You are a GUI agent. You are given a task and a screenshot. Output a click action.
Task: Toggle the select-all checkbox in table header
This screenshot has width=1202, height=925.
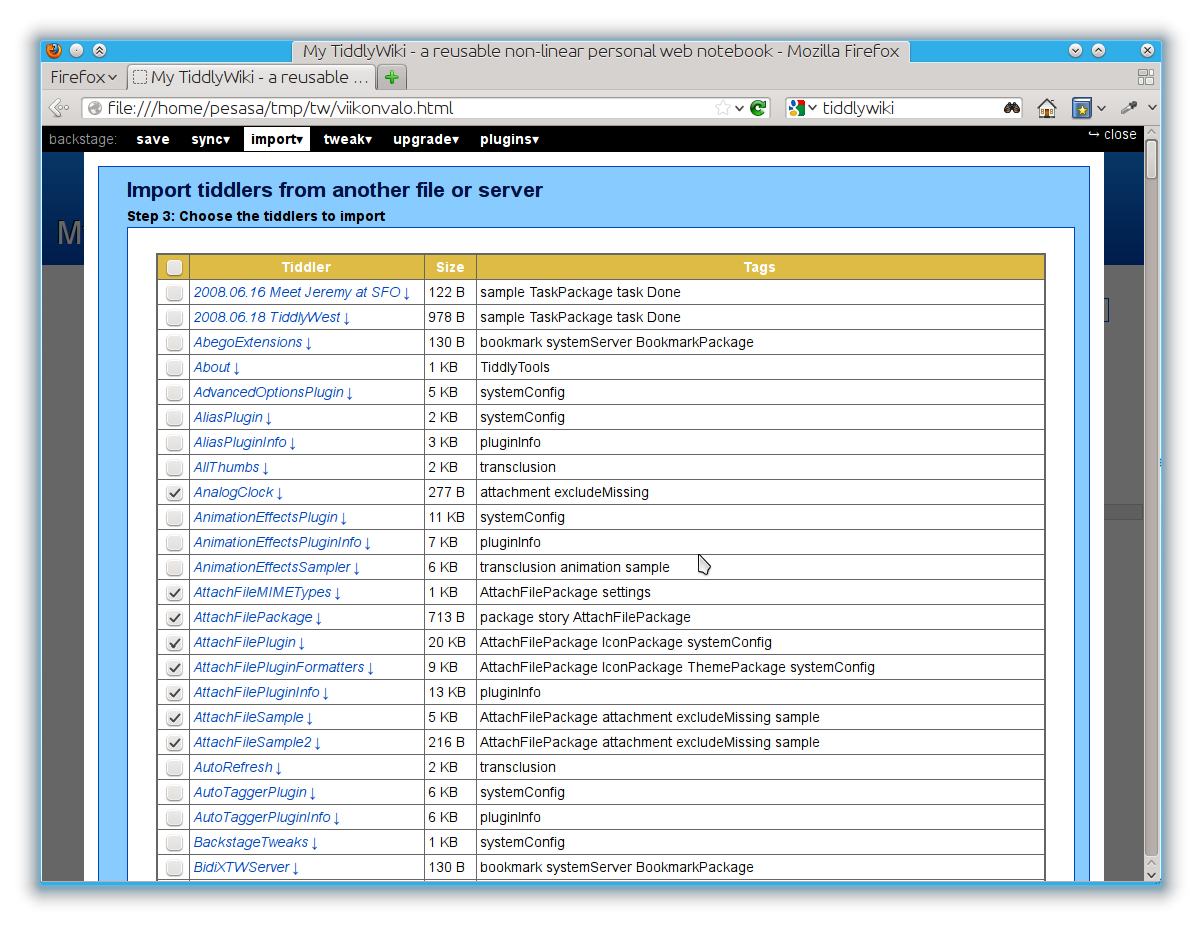174,267
